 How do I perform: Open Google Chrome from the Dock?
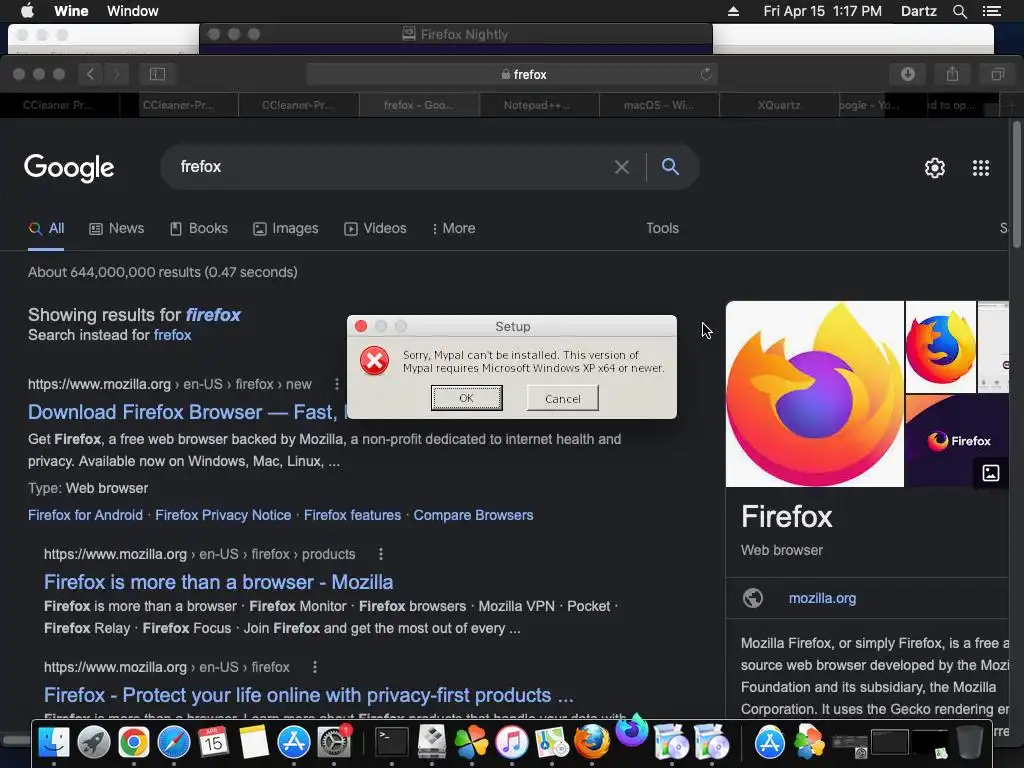tap(134, 742)
